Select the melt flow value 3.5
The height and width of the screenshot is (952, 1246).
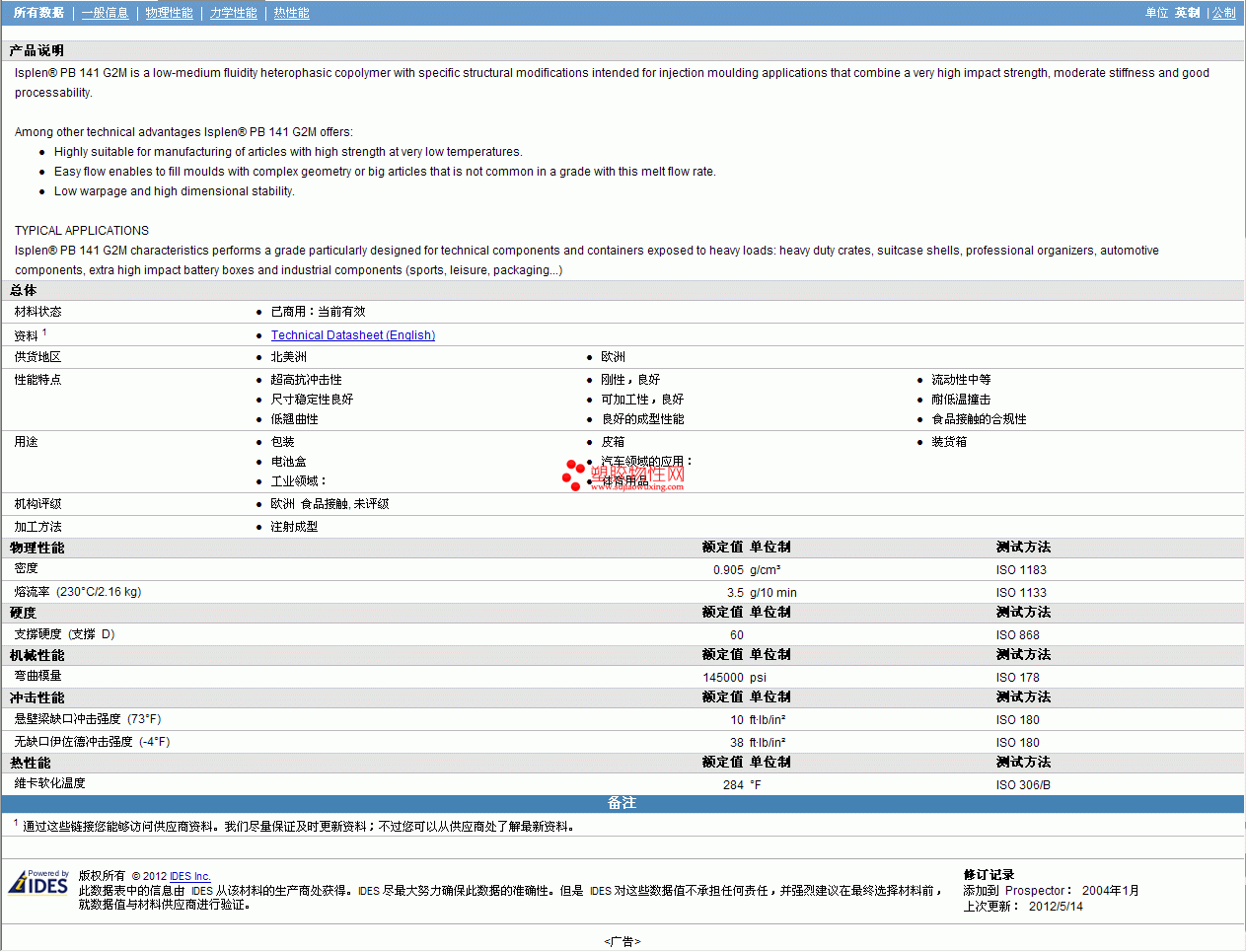(735, 593)
